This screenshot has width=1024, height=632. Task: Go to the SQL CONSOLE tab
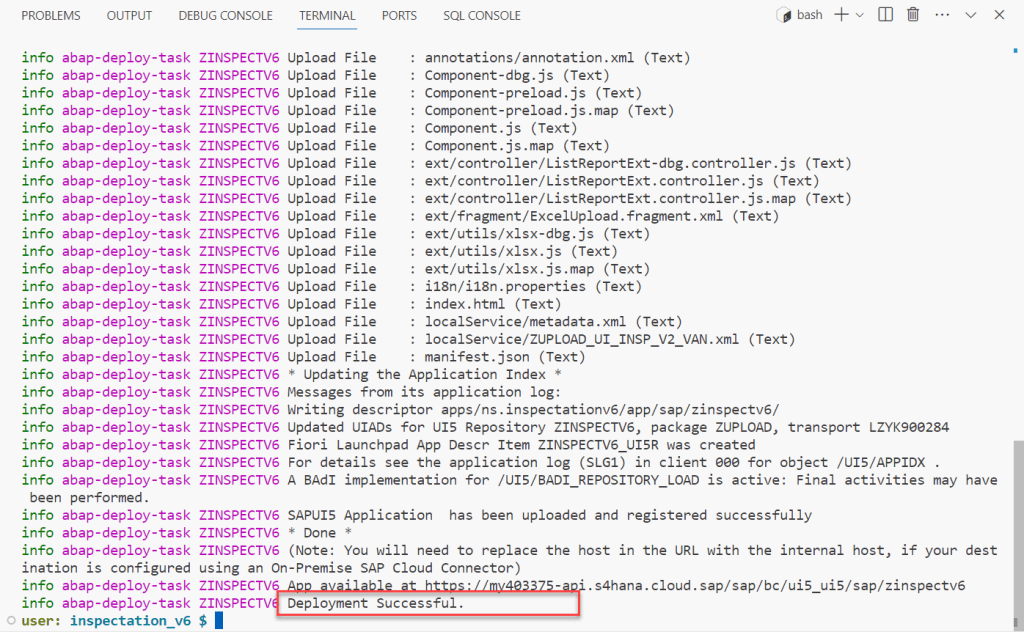pyautogui.click(x=482, y=16)
